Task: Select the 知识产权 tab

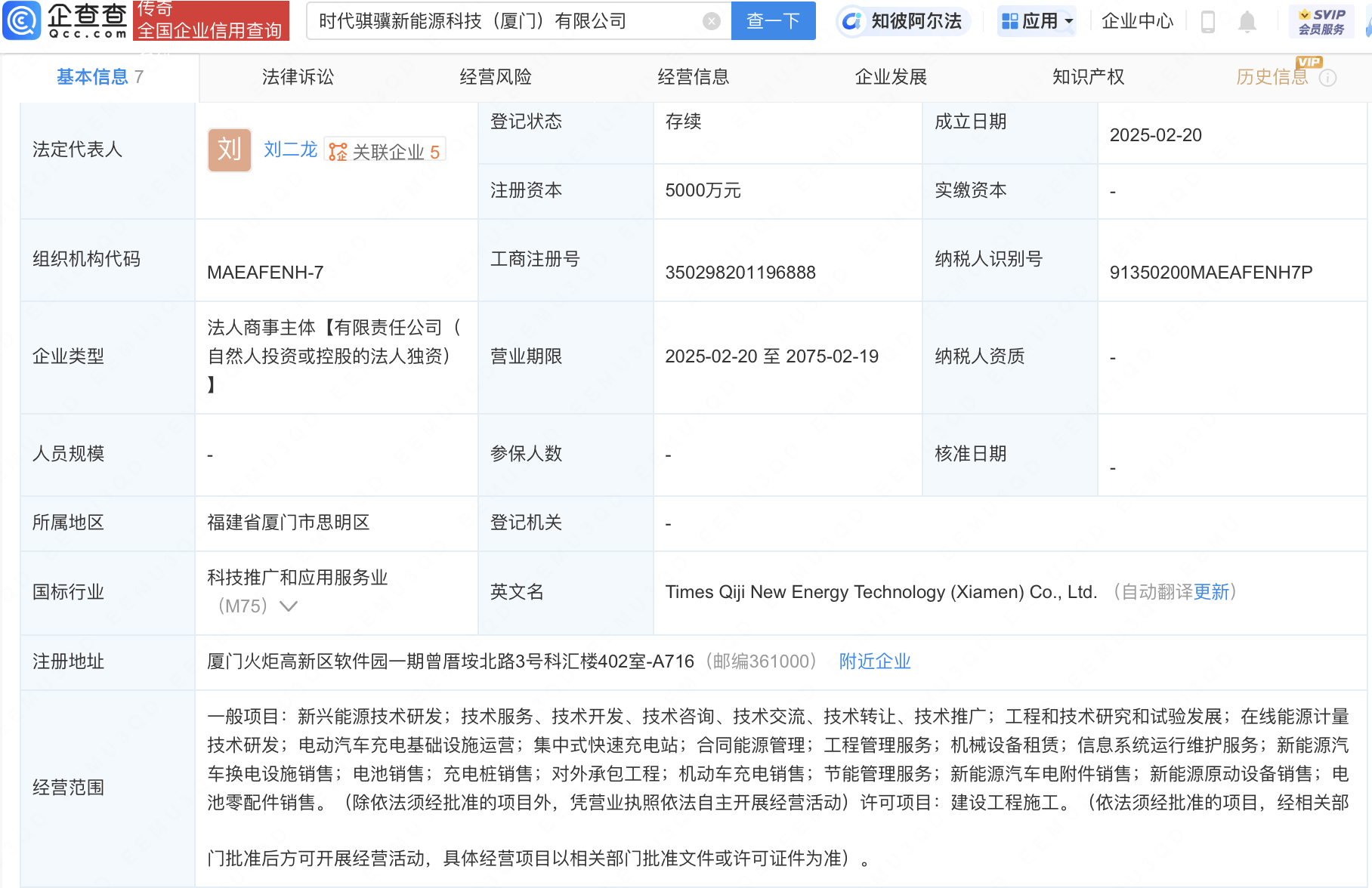Action: coord(1089,77)
